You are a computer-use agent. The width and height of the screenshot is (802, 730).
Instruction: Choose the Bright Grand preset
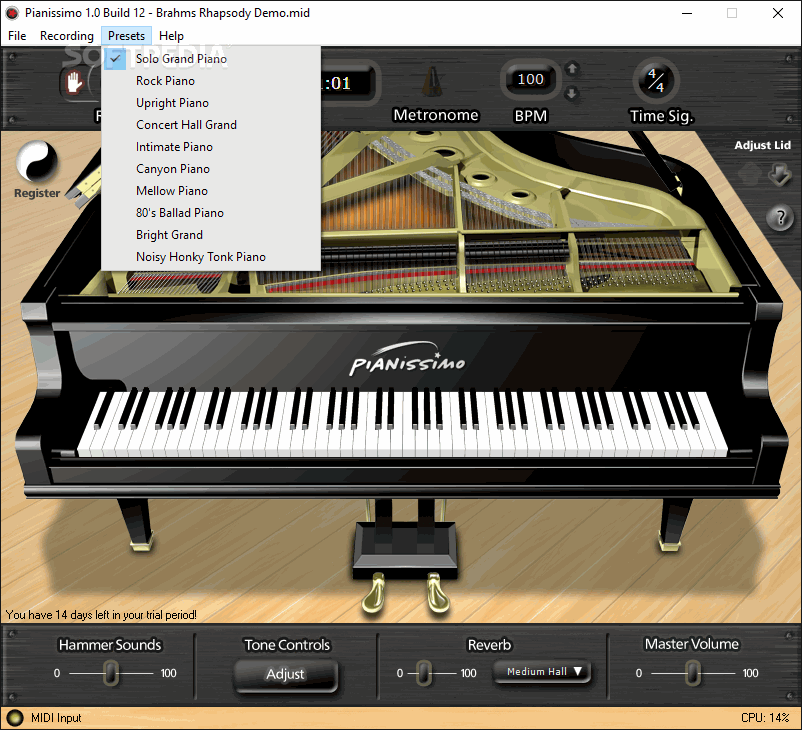tap(211, 235)
